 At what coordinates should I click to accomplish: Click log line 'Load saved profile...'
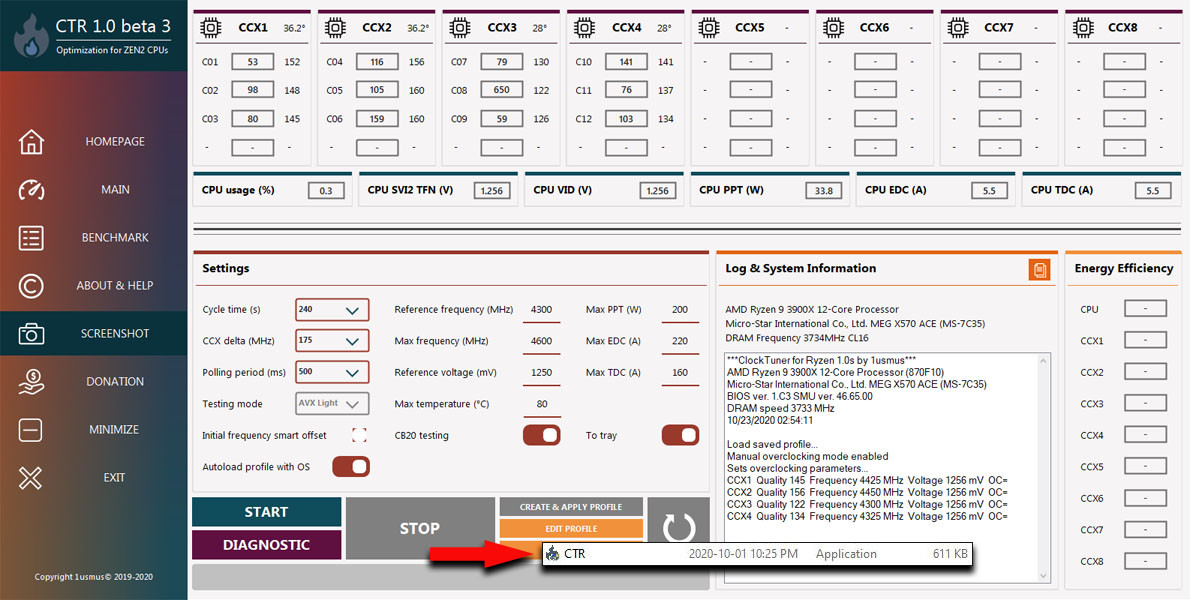[773, 445]
